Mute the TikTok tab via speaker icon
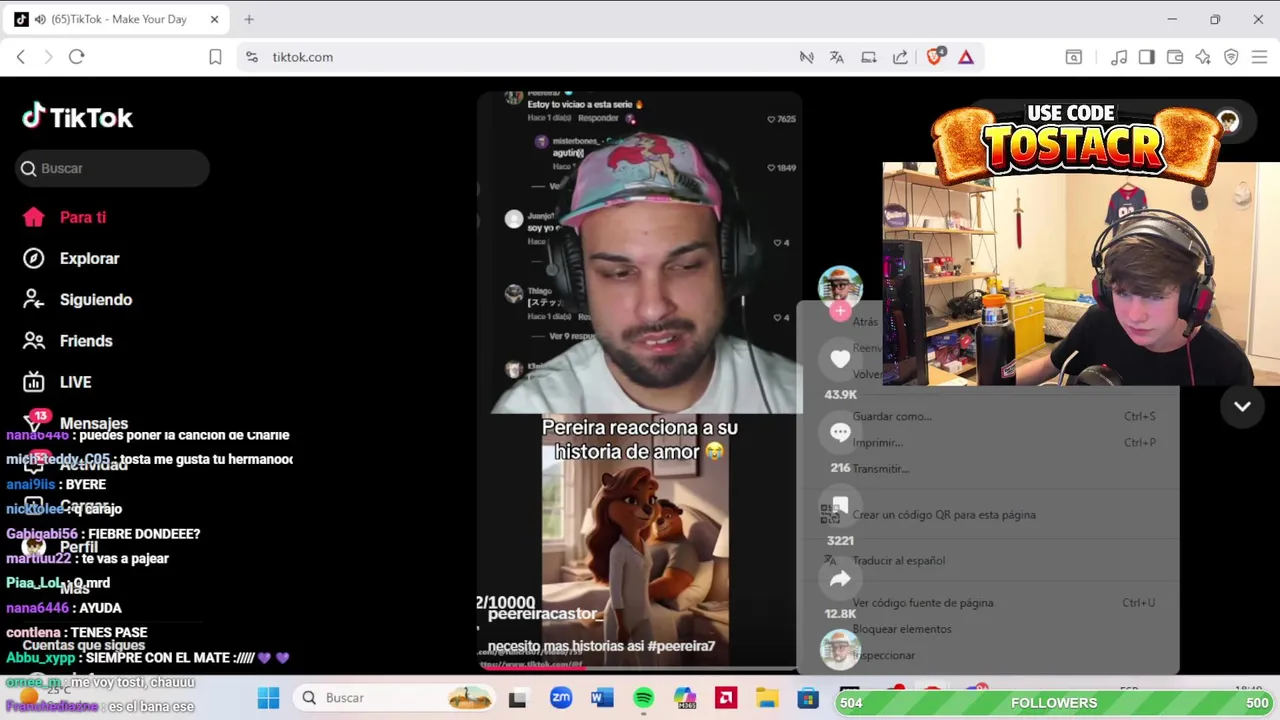The height and width of the screenshot is (720, 1280). (40, 19)
